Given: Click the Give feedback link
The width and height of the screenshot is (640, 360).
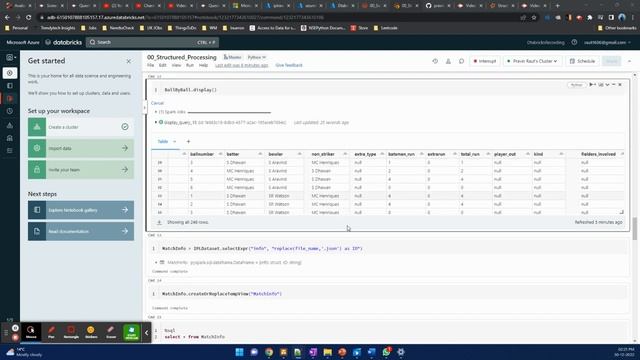Looking at the screenshot, I should 289,65.
